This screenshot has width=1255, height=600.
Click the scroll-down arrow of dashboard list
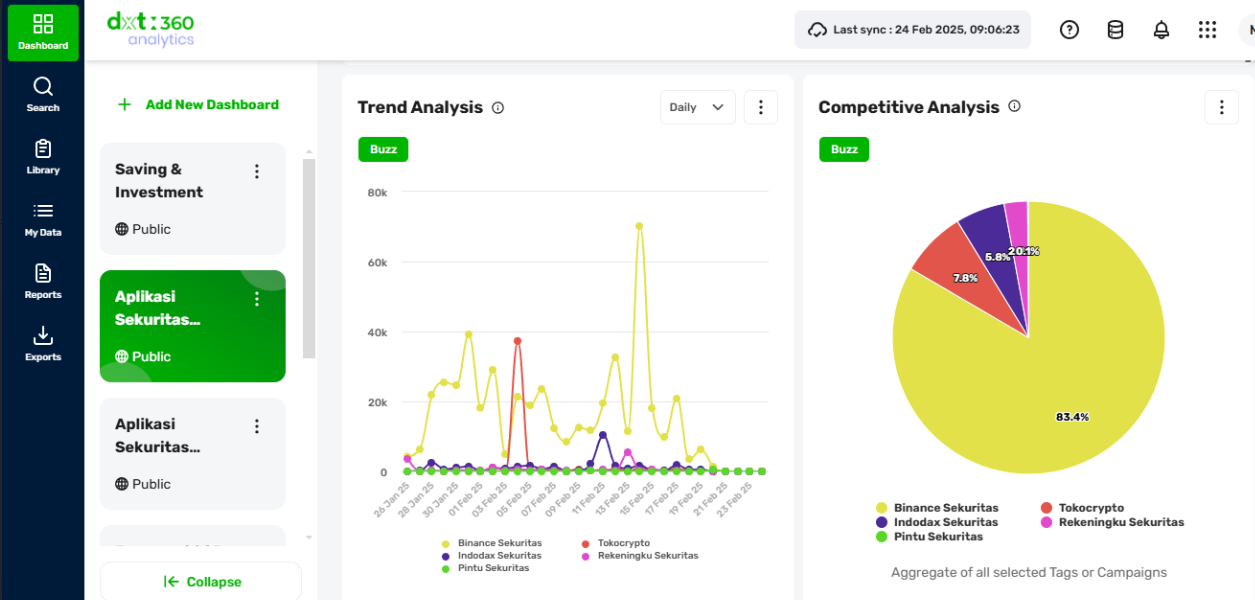coord(309,538)
